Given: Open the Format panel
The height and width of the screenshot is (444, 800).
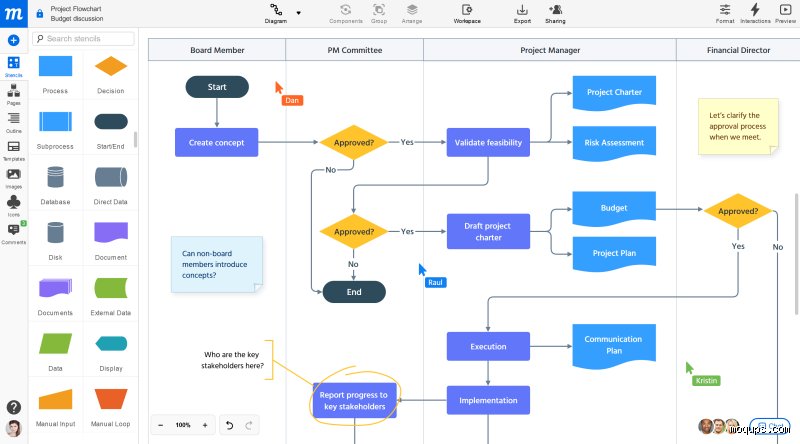Looking at the screenshot, I should (725, 14).
